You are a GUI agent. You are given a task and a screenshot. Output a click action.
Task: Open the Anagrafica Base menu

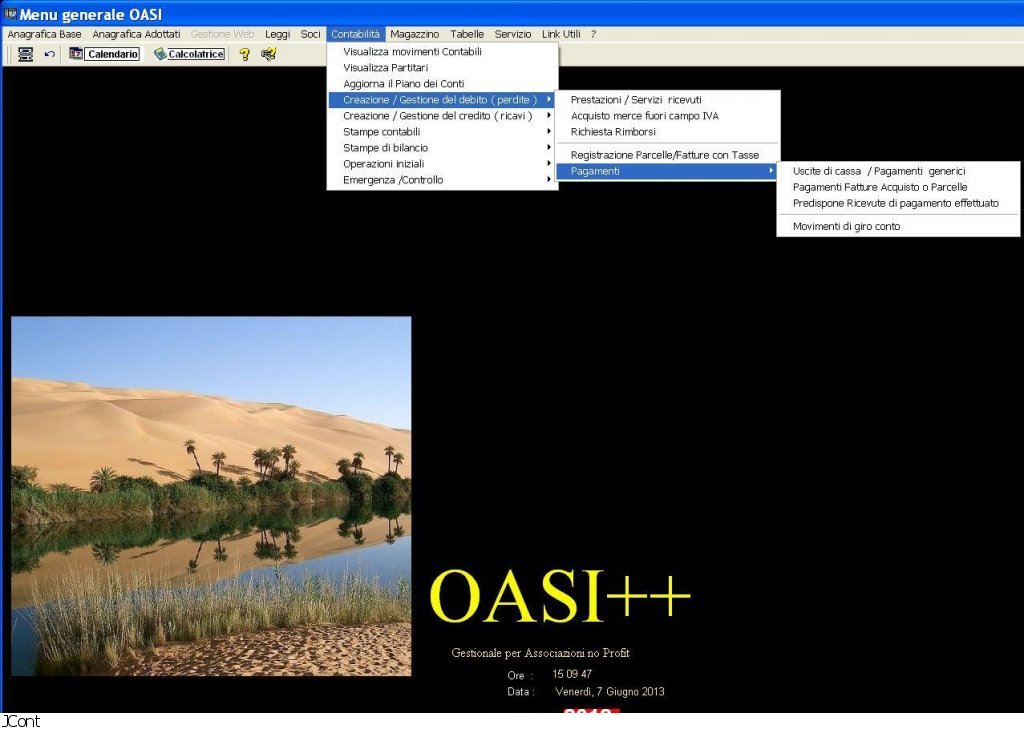click(44, 34)
